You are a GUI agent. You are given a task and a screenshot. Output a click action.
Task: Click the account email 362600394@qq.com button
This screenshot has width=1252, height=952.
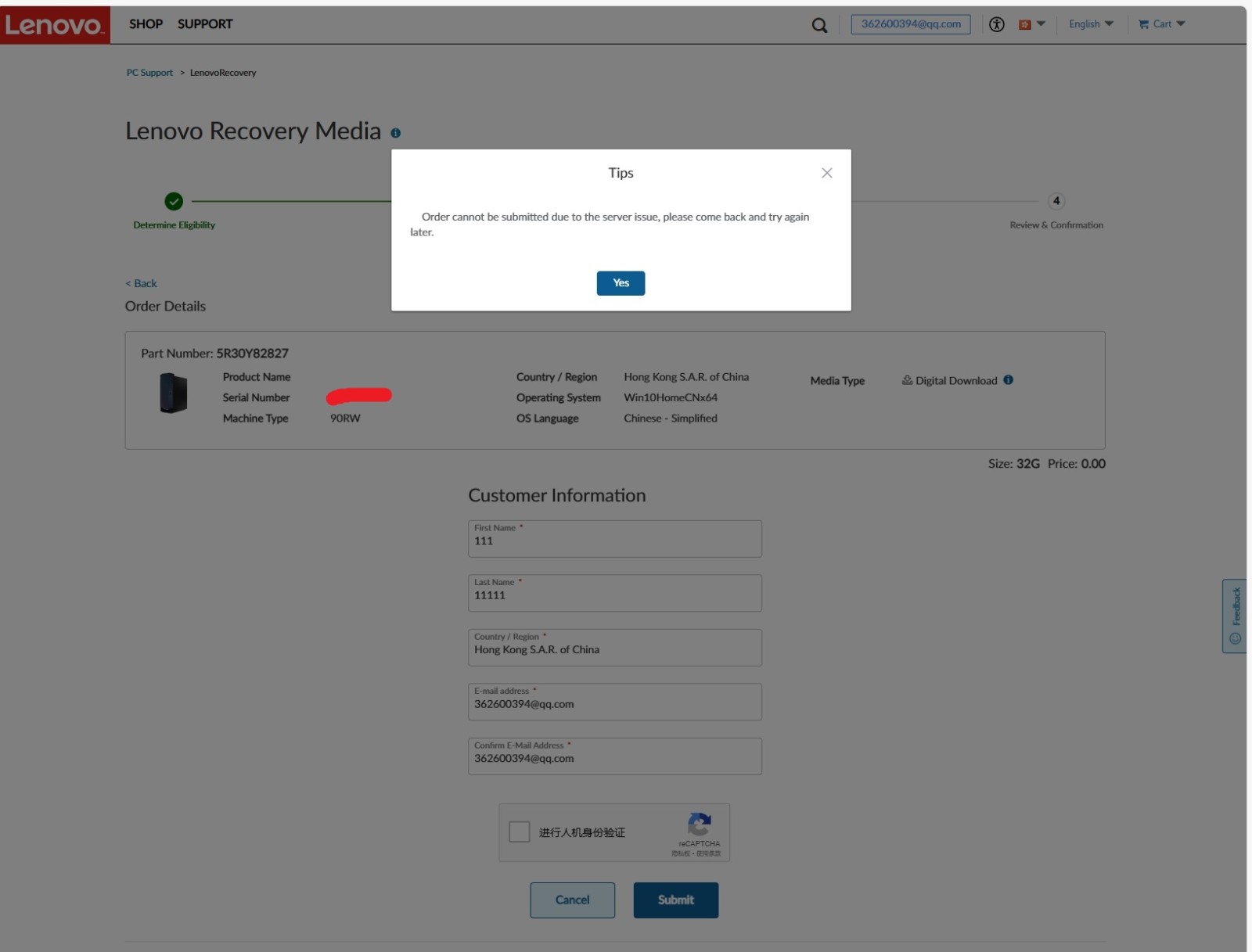click(x=911, y=24)
